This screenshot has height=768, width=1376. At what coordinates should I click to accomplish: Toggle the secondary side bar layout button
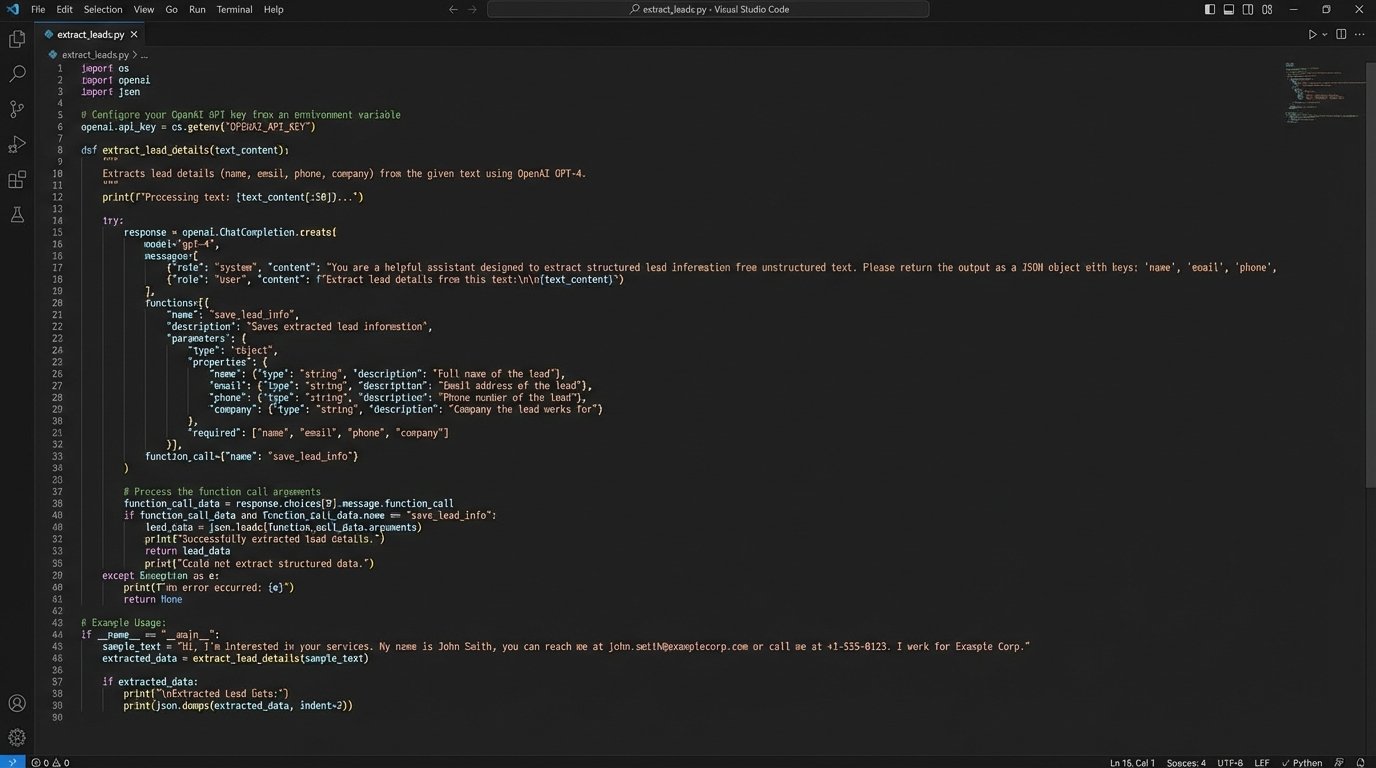1248,10
